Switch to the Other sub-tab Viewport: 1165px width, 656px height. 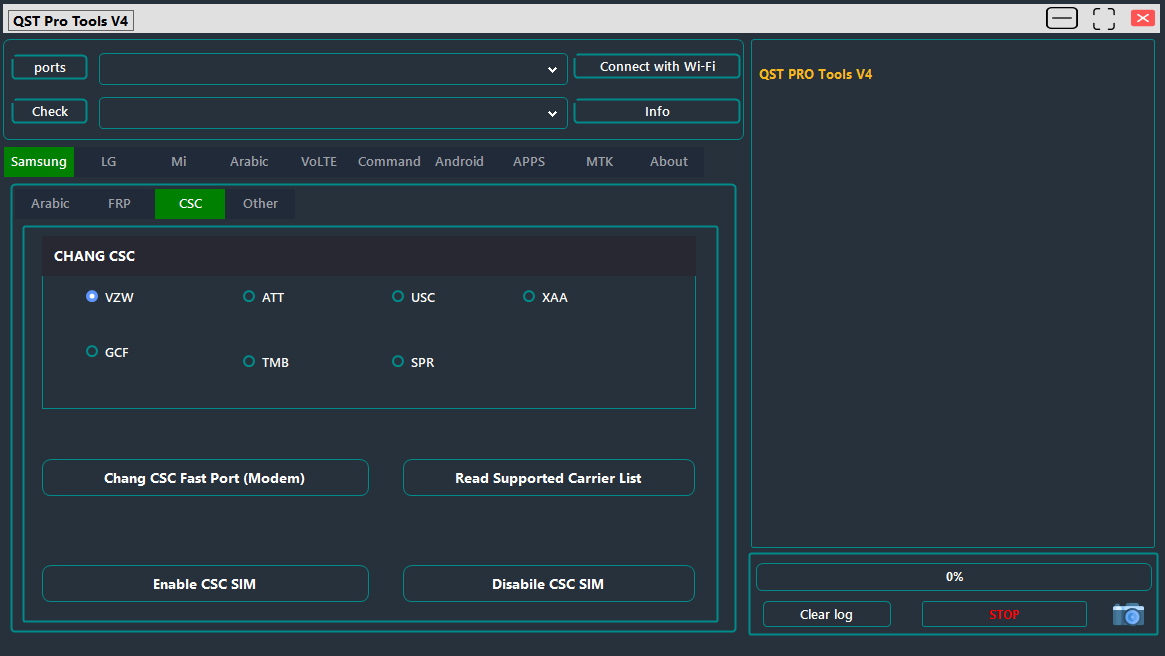click(260, 203)
